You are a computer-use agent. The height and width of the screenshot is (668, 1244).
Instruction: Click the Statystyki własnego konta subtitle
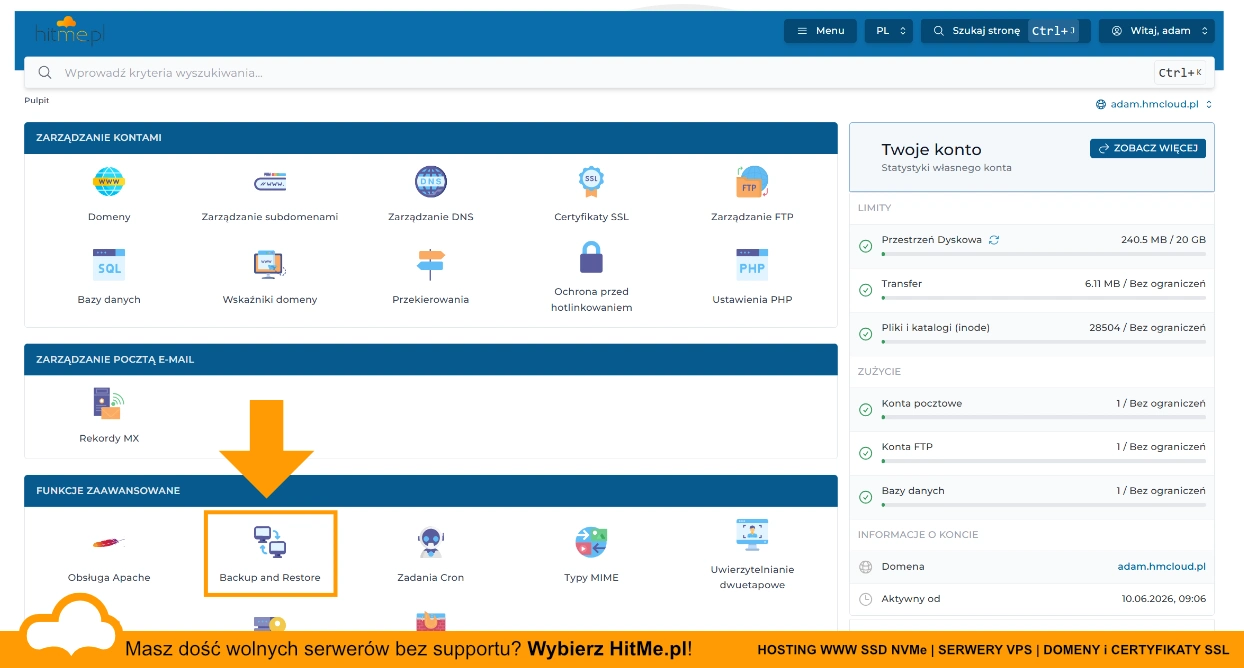click(x=946, y=167)
